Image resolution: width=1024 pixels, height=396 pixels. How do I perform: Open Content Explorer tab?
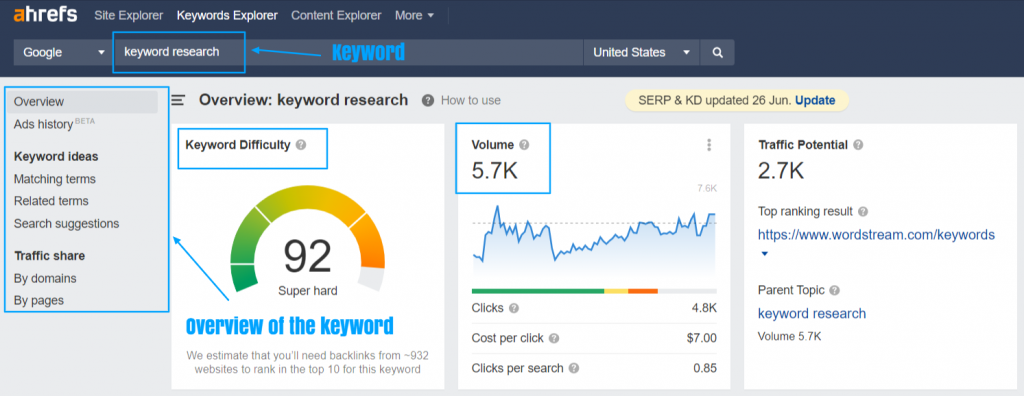point(336,15)
